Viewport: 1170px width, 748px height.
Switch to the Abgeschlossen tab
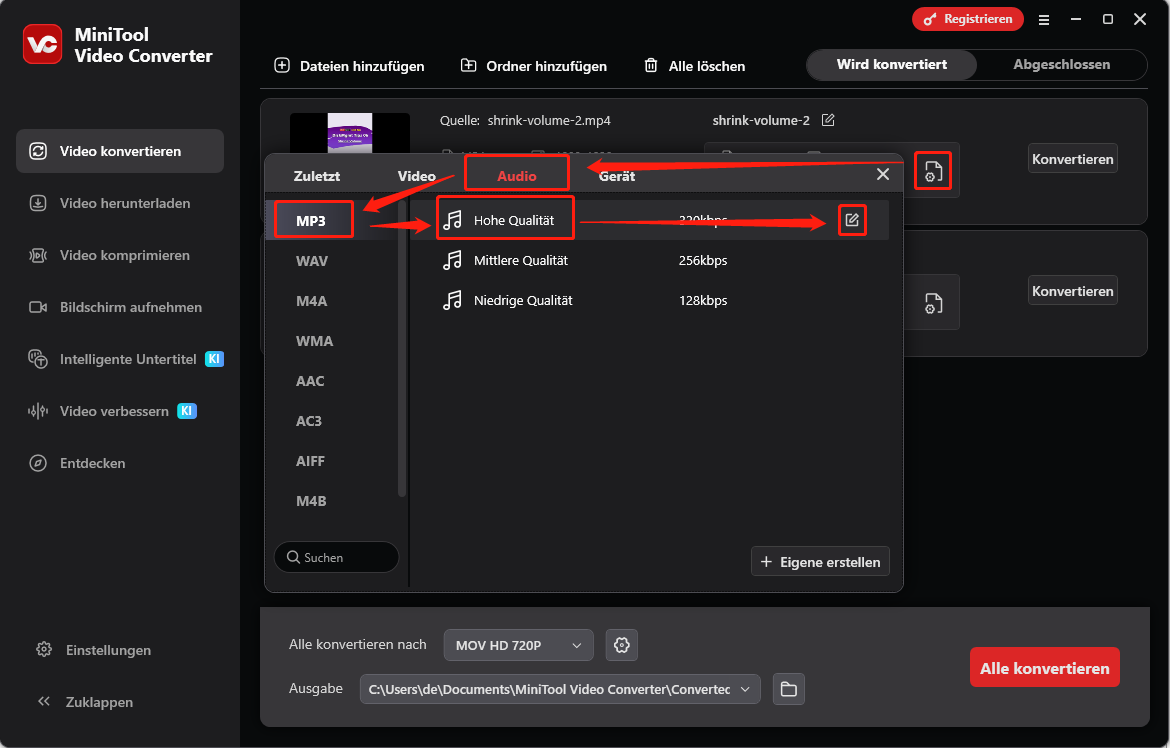pyautogui.click(x=1061, y=65)
